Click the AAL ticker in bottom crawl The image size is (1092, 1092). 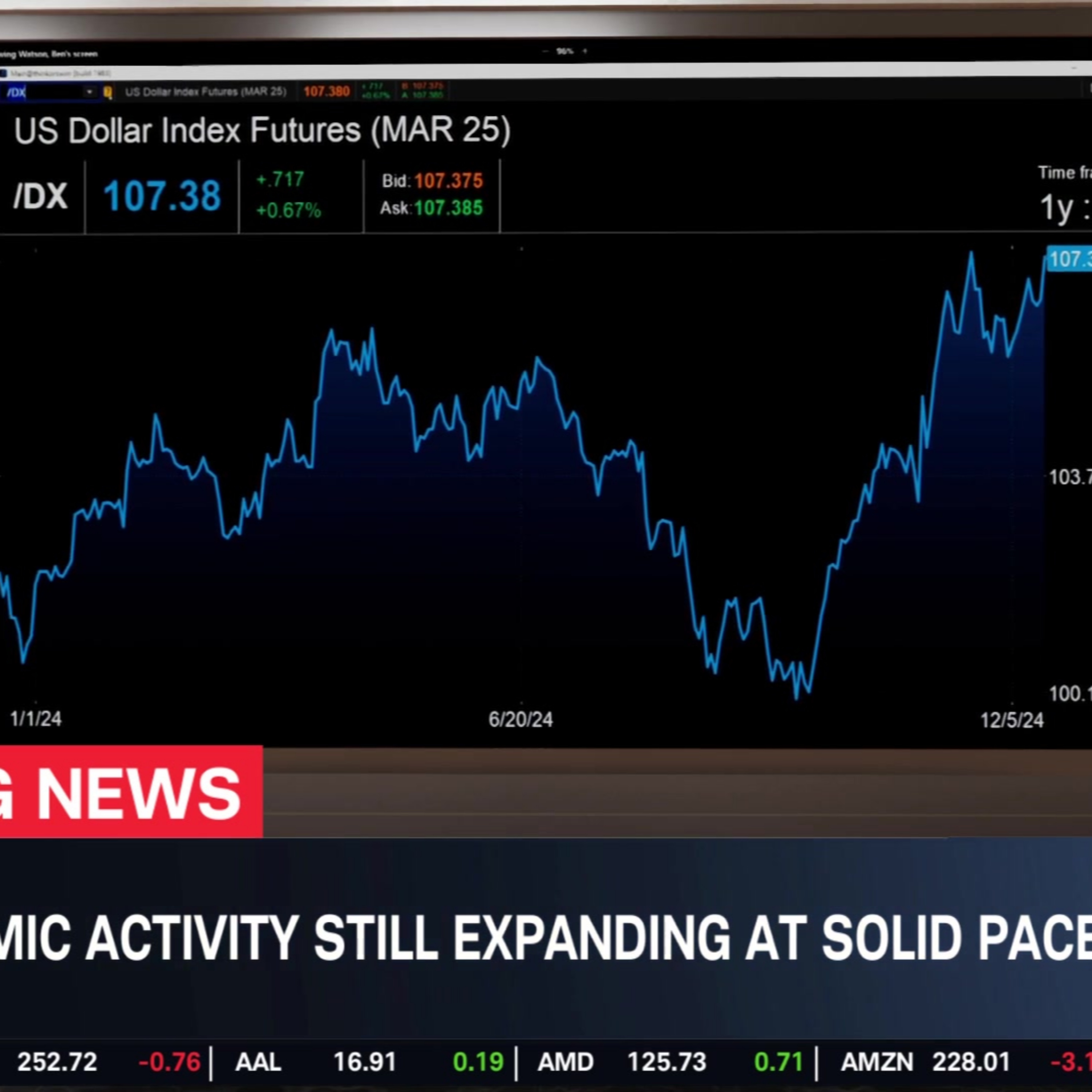point(258,1062)
